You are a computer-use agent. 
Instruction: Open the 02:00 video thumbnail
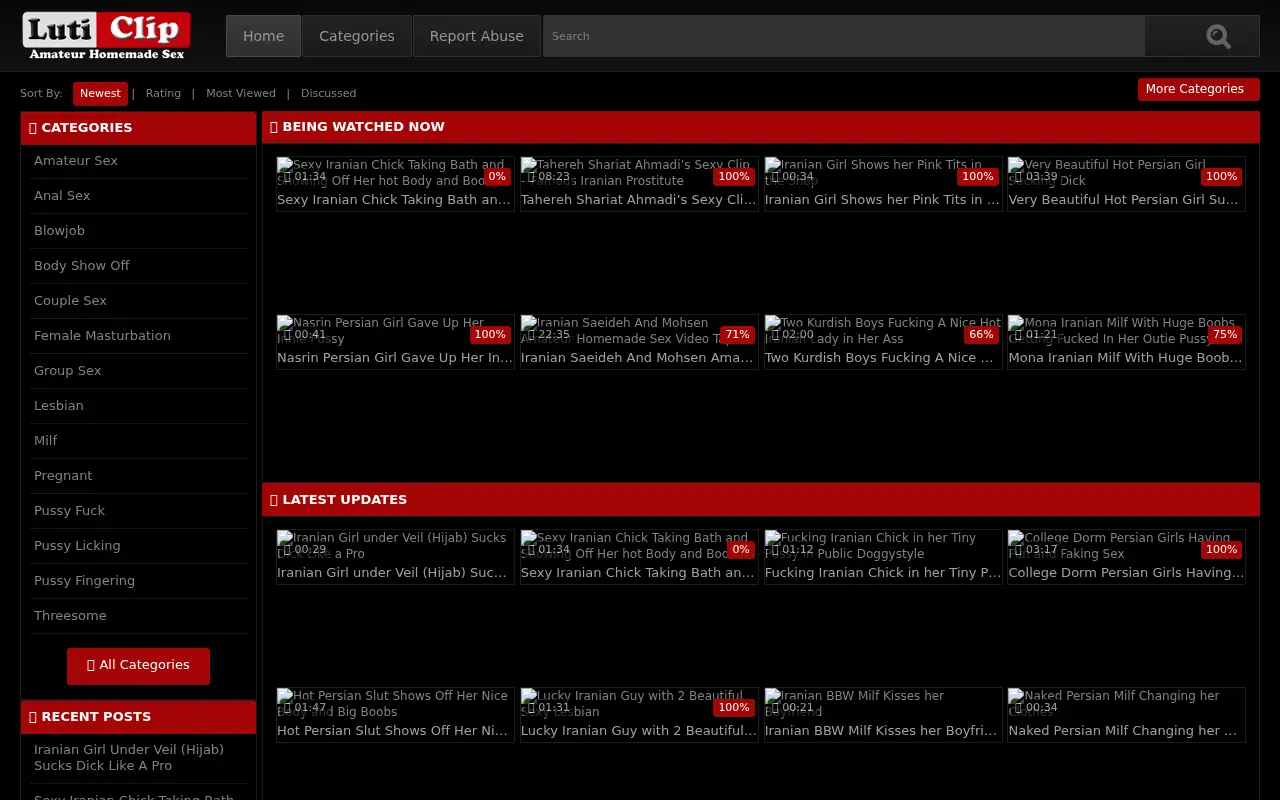click(x=883, y=342)
